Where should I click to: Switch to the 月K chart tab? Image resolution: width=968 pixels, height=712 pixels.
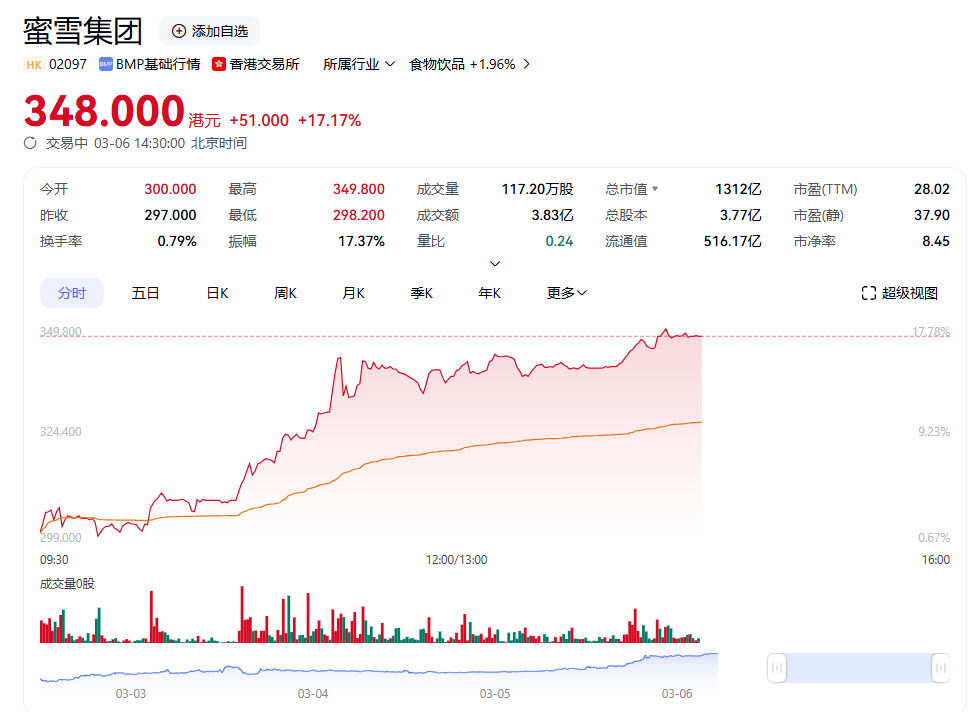pyautogui.click(x=353, y=293)
